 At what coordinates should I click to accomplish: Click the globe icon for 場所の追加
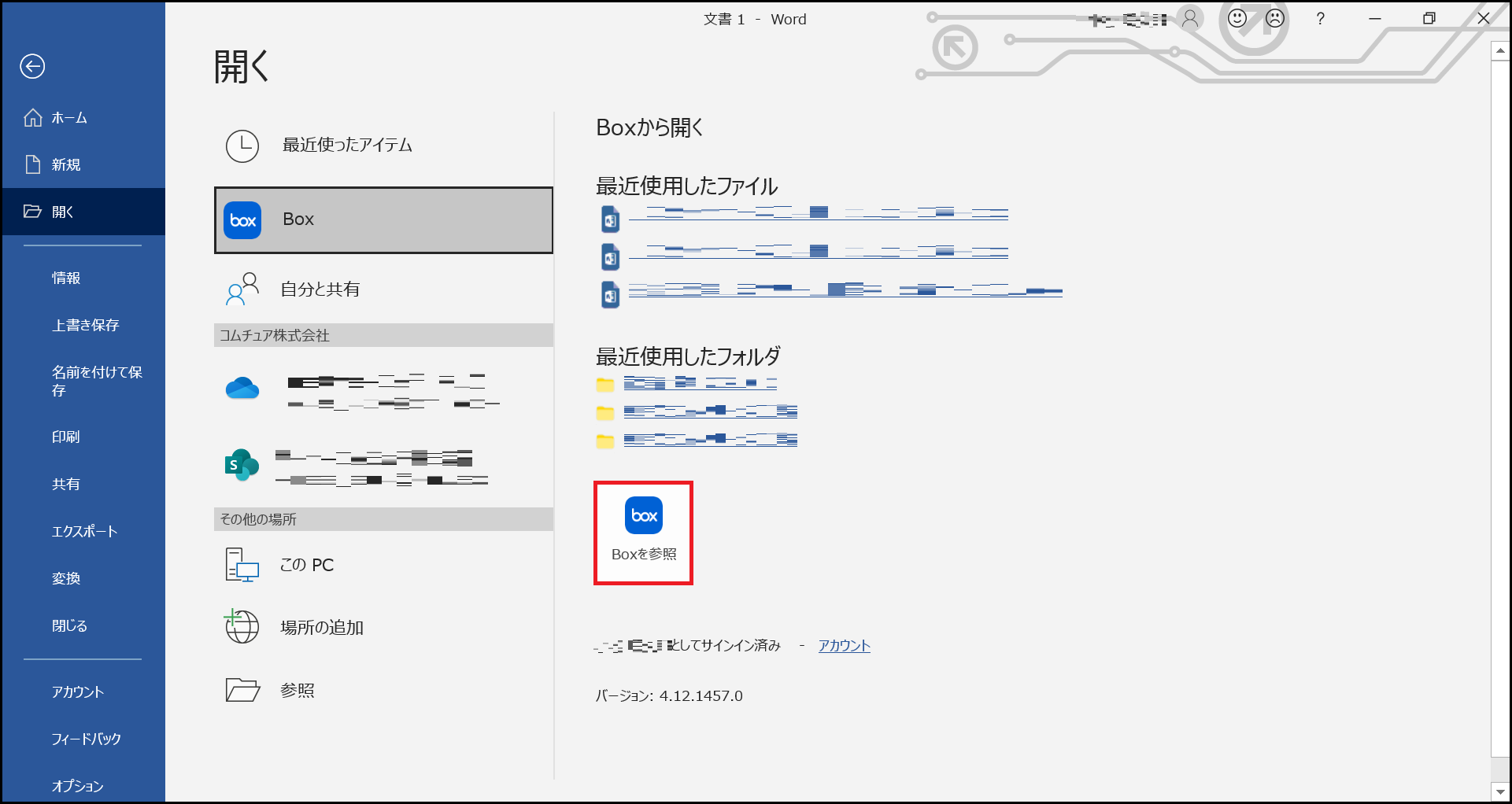[x=242, y=626]
